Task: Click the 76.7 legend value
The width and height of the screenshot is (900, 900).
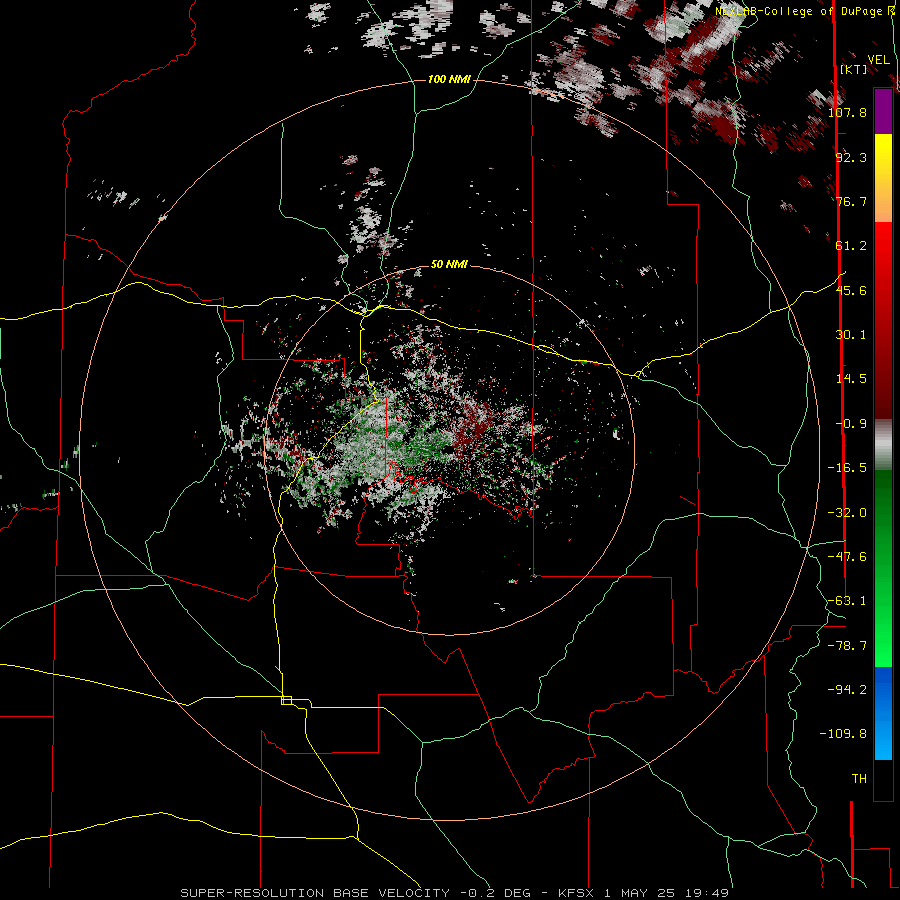Action: click(x=851, y=201)
